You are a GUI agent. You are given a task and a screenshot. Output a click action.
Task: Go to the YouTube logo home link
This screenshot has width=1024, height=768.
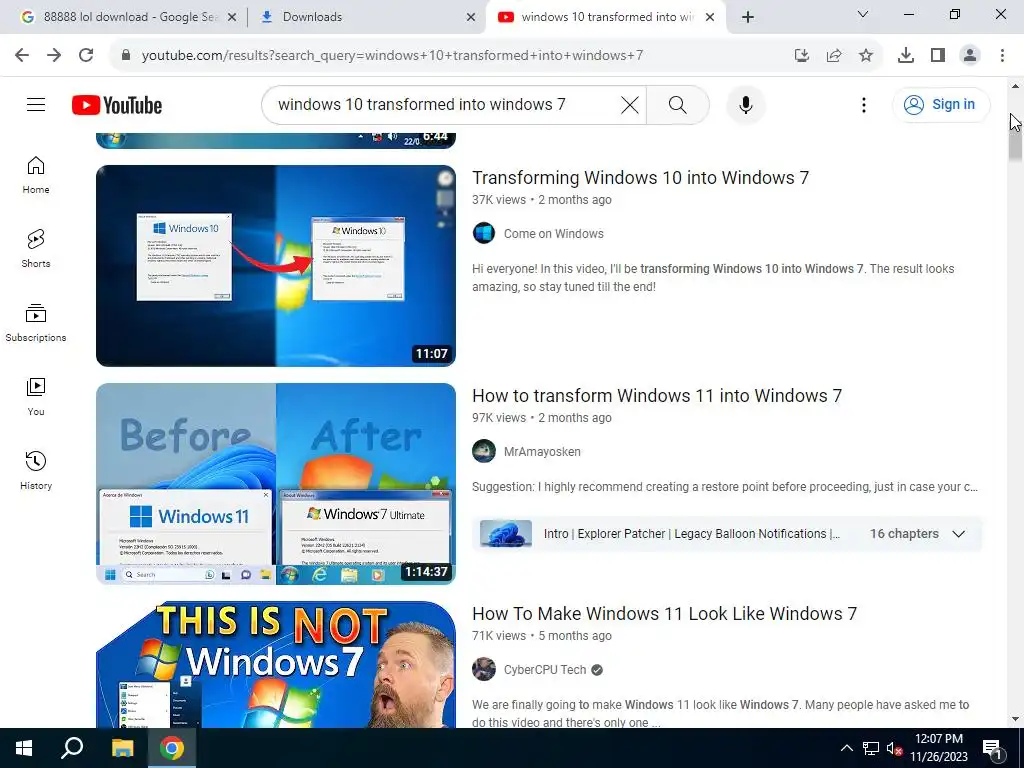tap(117, 105)
